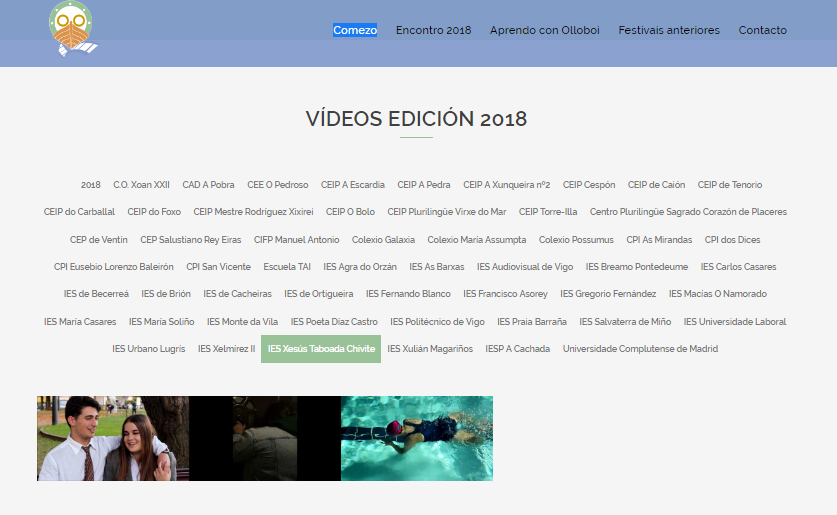Select the CEIP A Escardia filter
This screenshot has height=515, width=837.
tap(353, 185)
